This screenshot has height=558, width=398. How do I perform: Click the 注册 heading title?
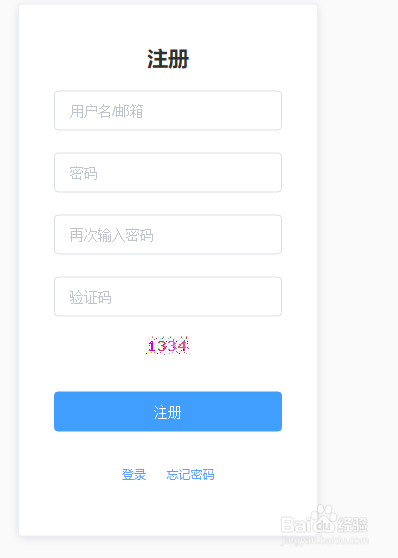click(x=168, y=59)
